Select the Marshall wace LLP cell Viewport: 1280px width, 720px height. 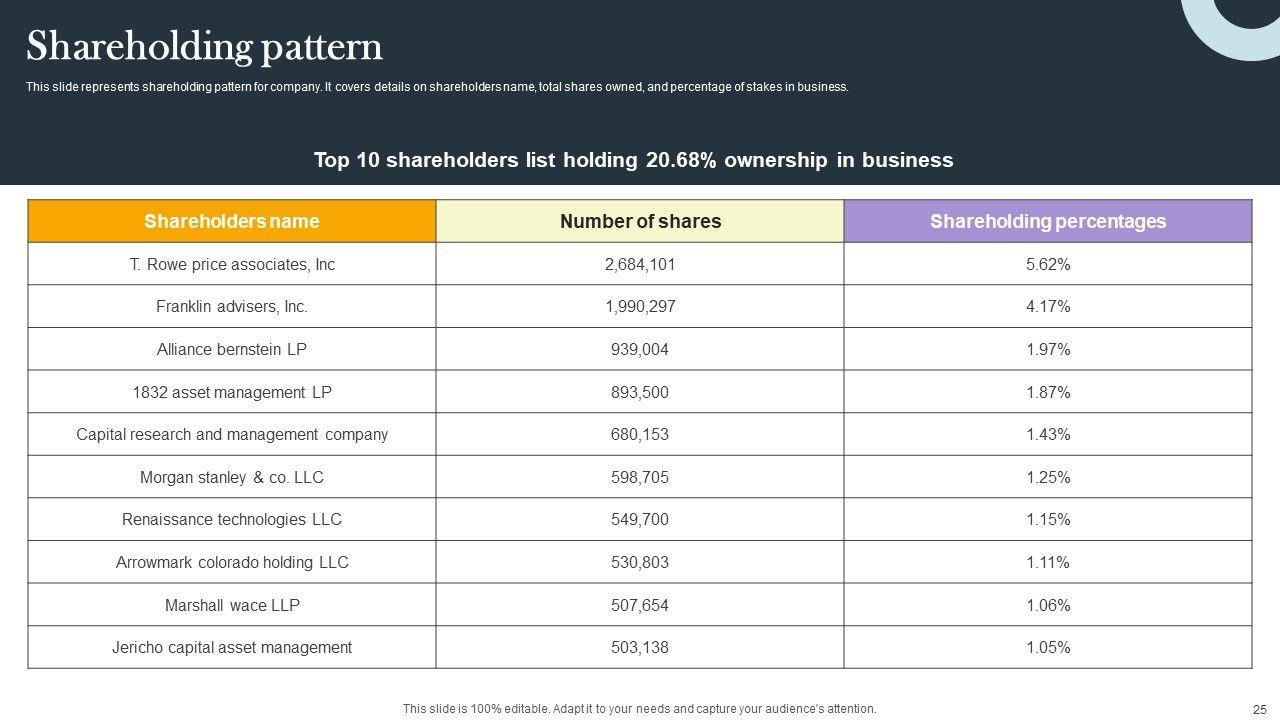click(x=232, y=606)
